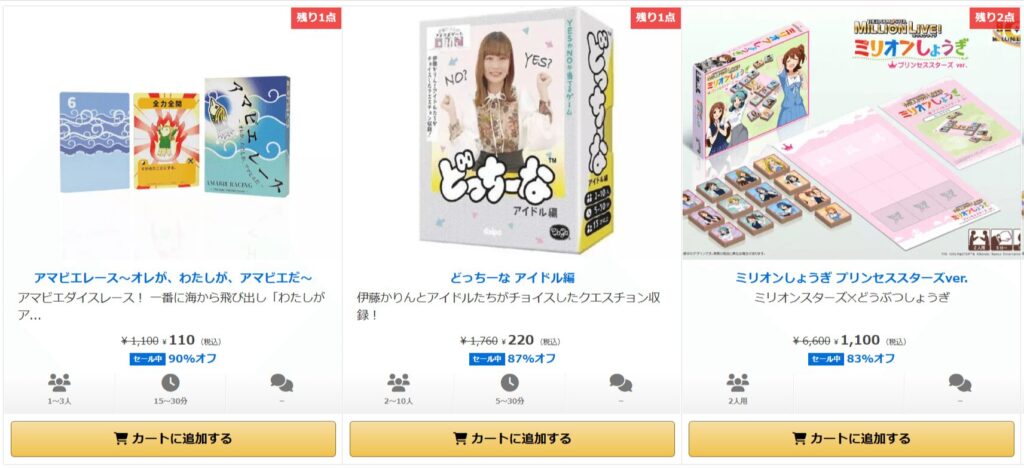Viewport: 1024px width, 468px height.
Task: Open ミリオンしょうぎ プリンセススターズver. link
Action: [x=851, y=278]
